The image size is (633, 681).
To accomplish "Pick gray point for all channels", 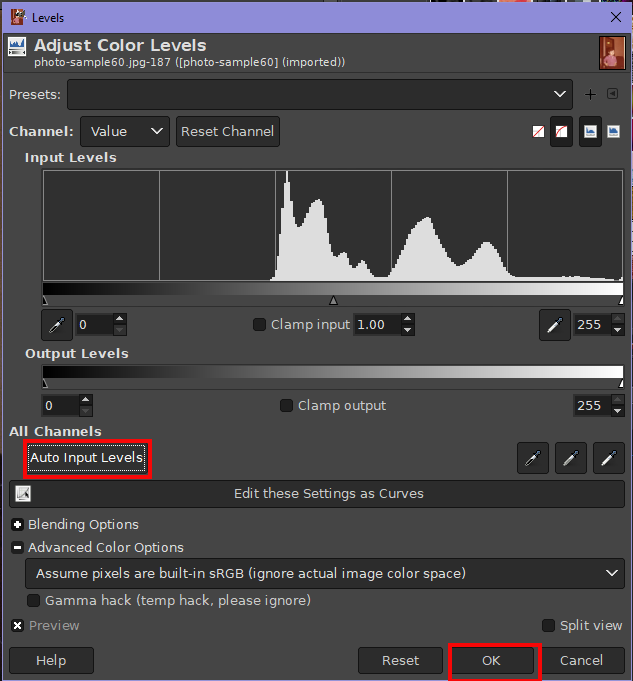I will 571,458.
